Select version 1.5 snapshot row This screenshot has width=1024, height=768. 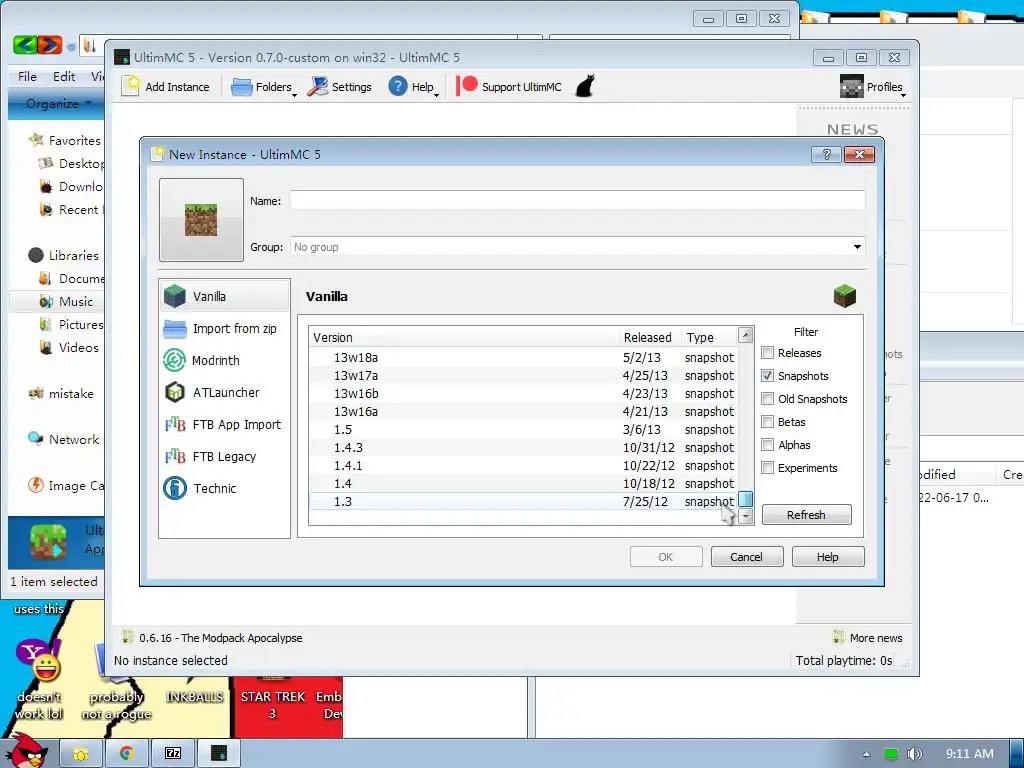(x=523, y=429)
